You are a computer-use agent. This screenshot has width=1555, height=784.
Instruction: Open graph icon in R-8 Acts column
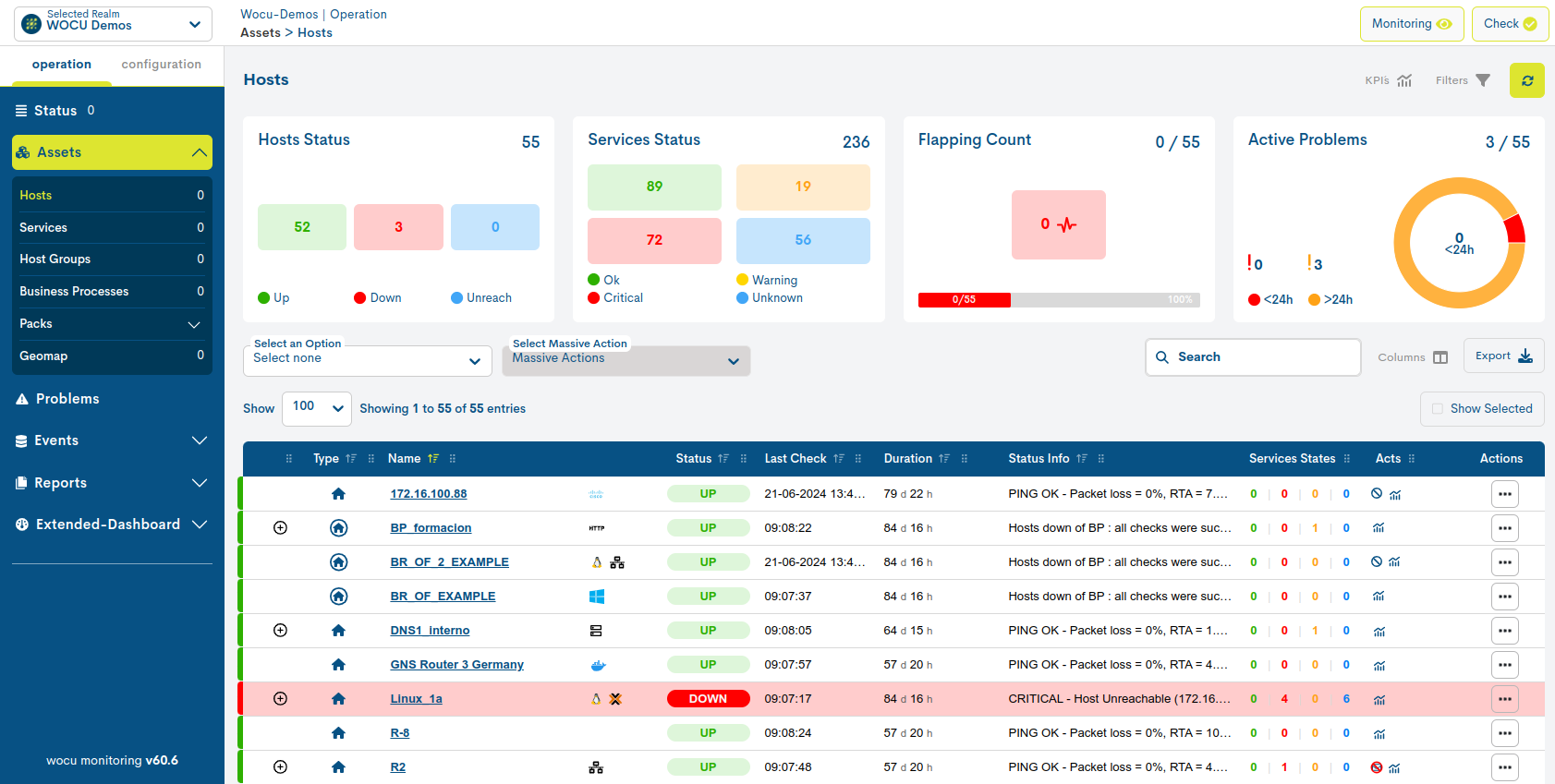1379,733
